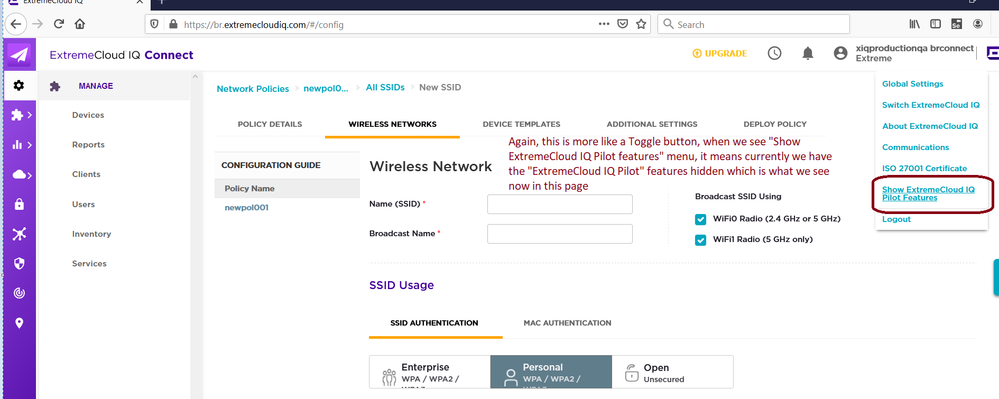
Task: Click Logout in the account menu
Action: tap(896, 219)
